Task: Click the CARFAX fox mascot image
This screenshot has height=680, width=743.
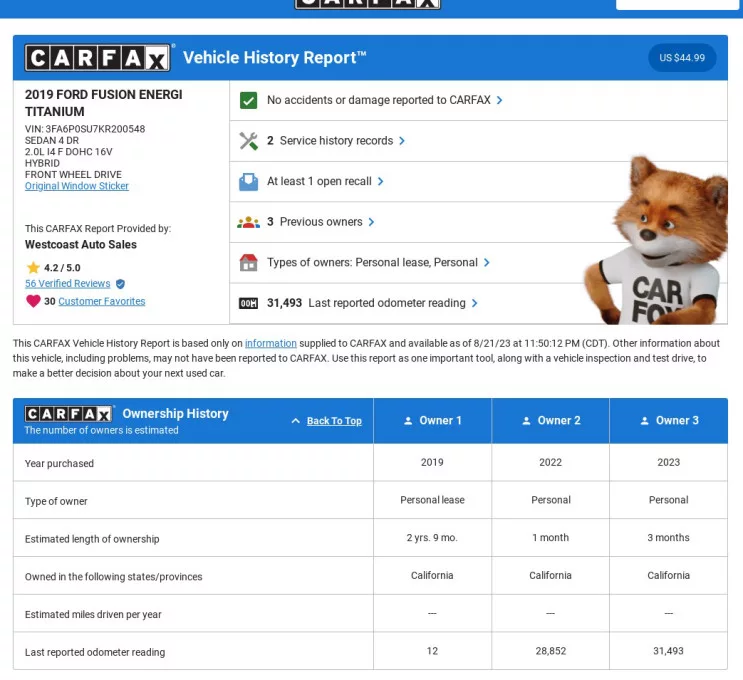Action: click(655, 245)
